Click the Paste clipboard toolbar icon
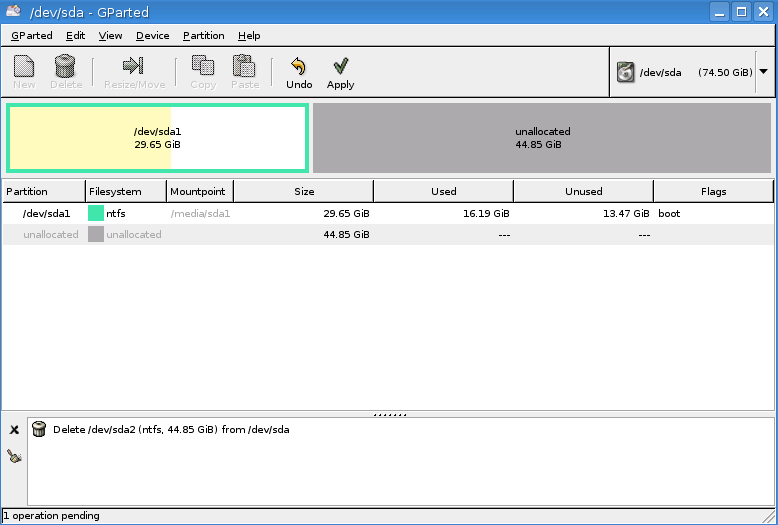This screenshot has width=778, height=525. 244,66
